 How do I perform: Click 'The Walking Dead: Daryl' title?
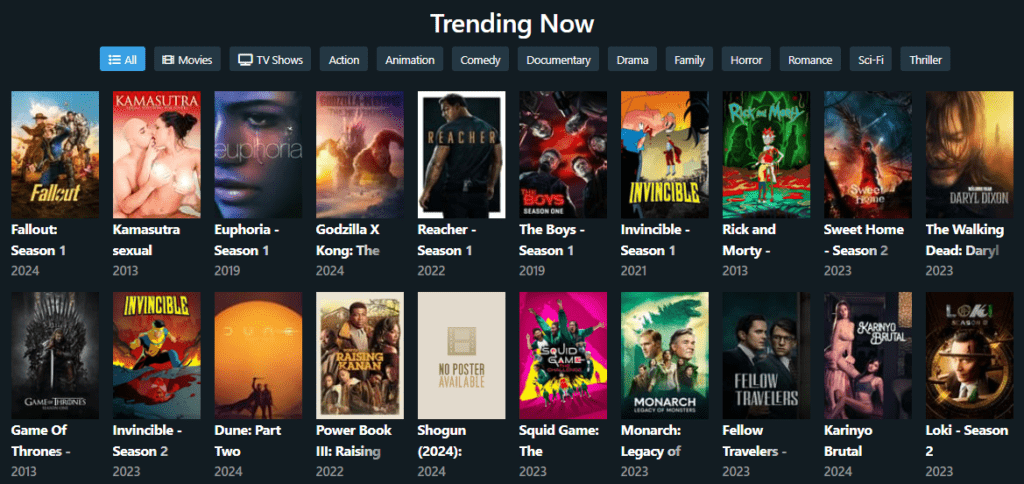coord(965,240)
